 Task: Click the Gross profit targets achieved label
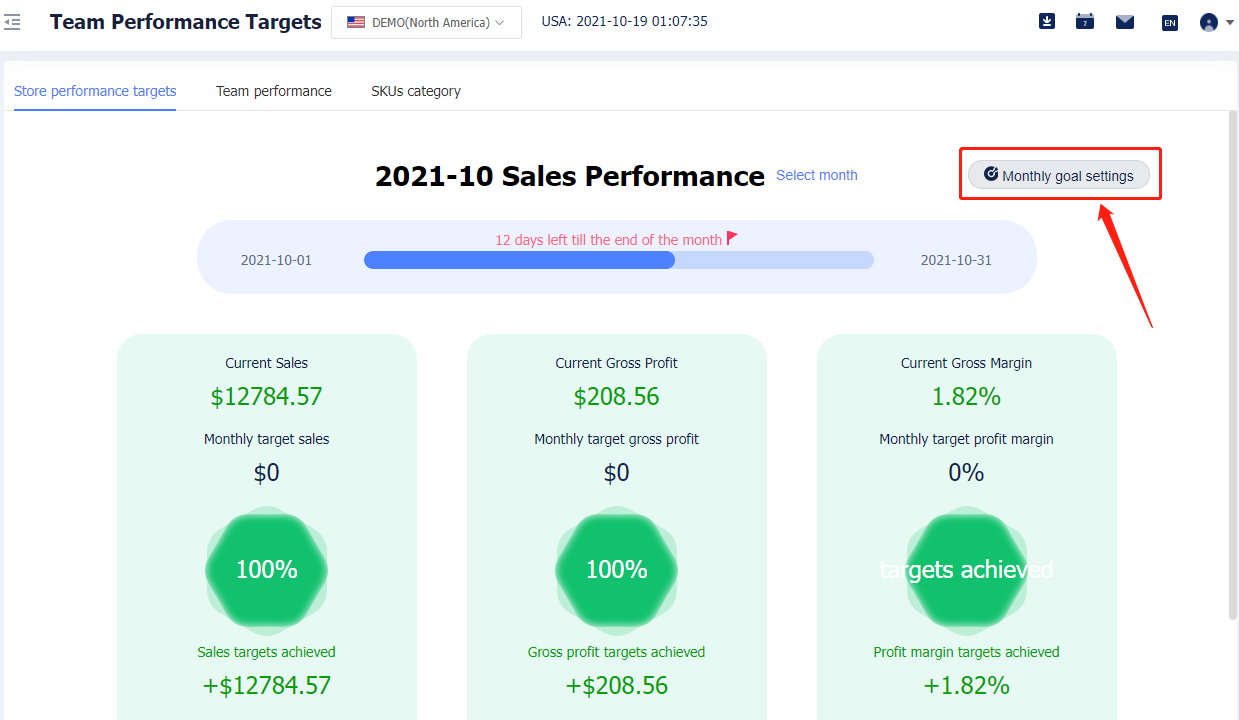tap(616, 652)
